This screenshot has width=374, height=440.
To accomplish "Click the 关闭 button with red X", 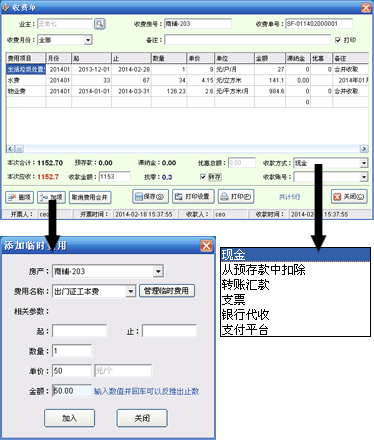I will click(349, 196).
